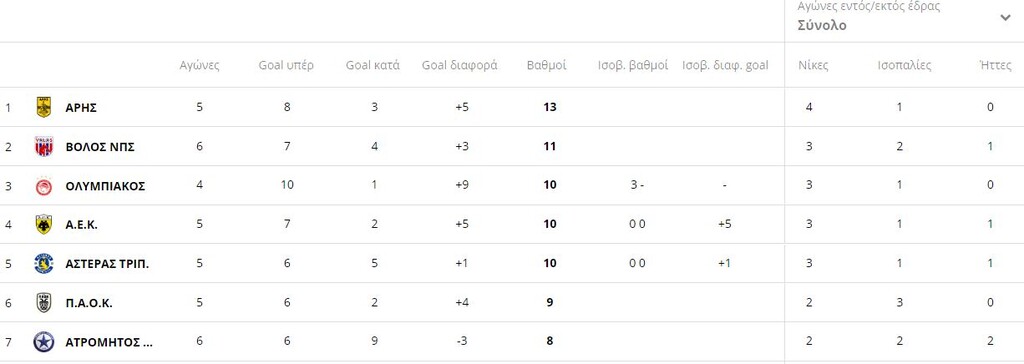The image size is (1024, 364).
Task: Click the Ισοπαλίες column header
Action: click(904, 65)
